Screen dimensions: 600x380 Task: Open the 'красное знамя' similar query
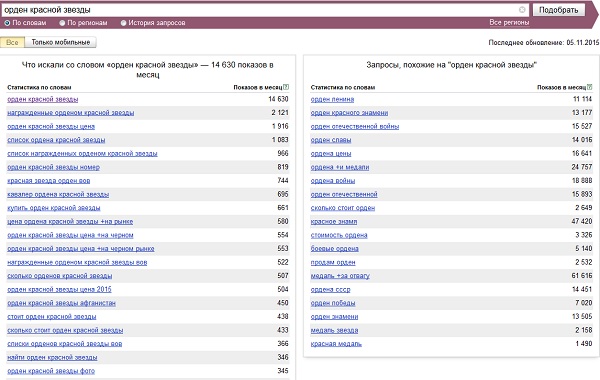tap(334, 222)
